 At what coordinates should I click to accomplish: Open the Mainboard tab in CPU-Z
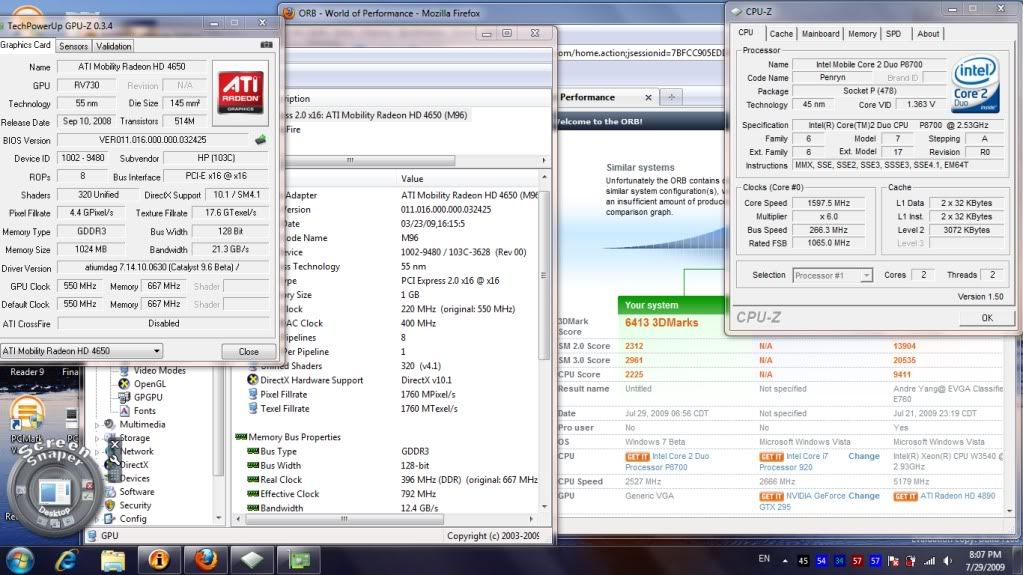[820, 34]
